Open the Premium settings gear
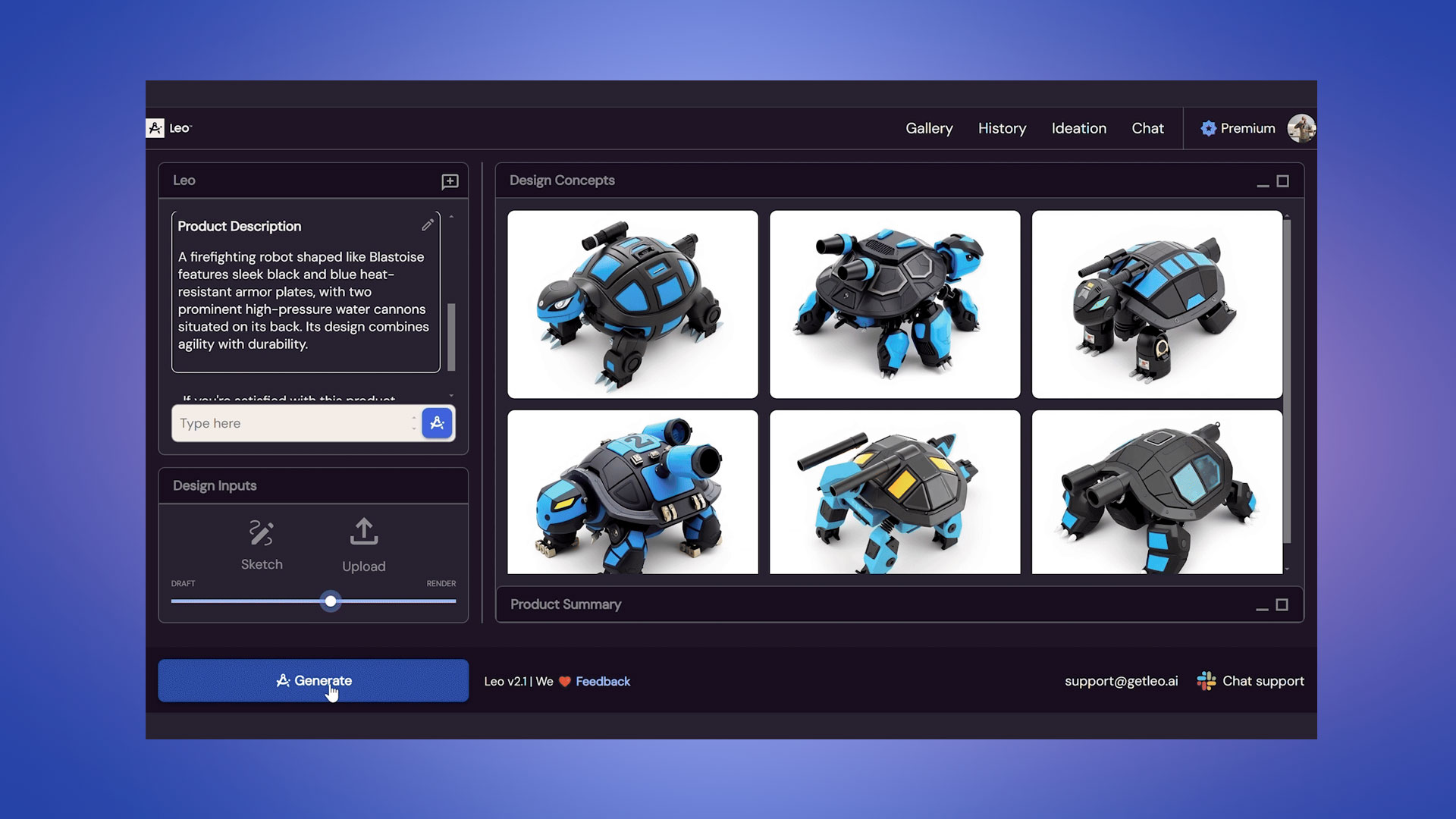 click(x=1208, y=128)
